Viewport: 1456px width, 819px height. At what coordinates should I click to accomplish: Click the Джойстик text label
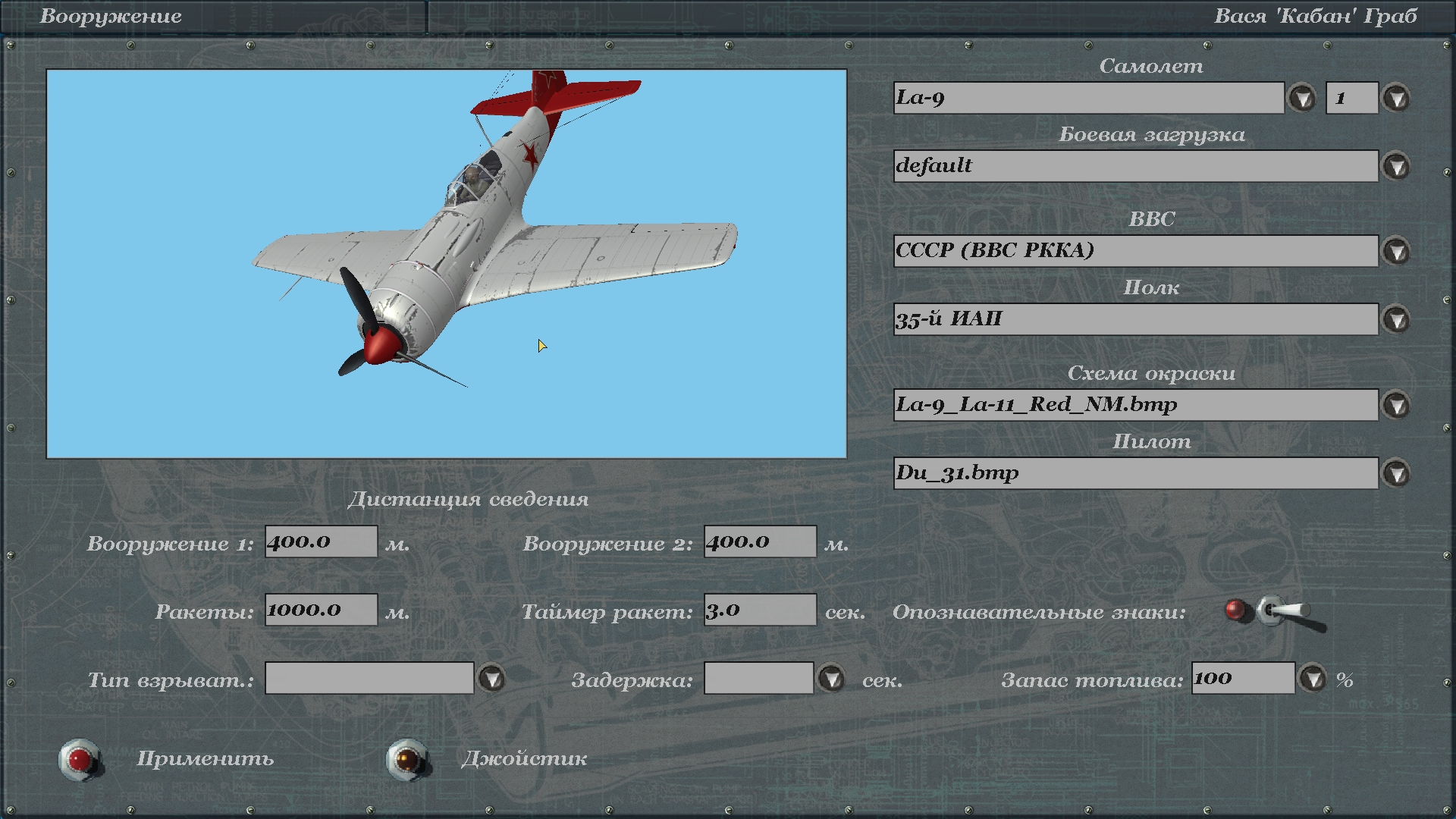pos(524,758)
